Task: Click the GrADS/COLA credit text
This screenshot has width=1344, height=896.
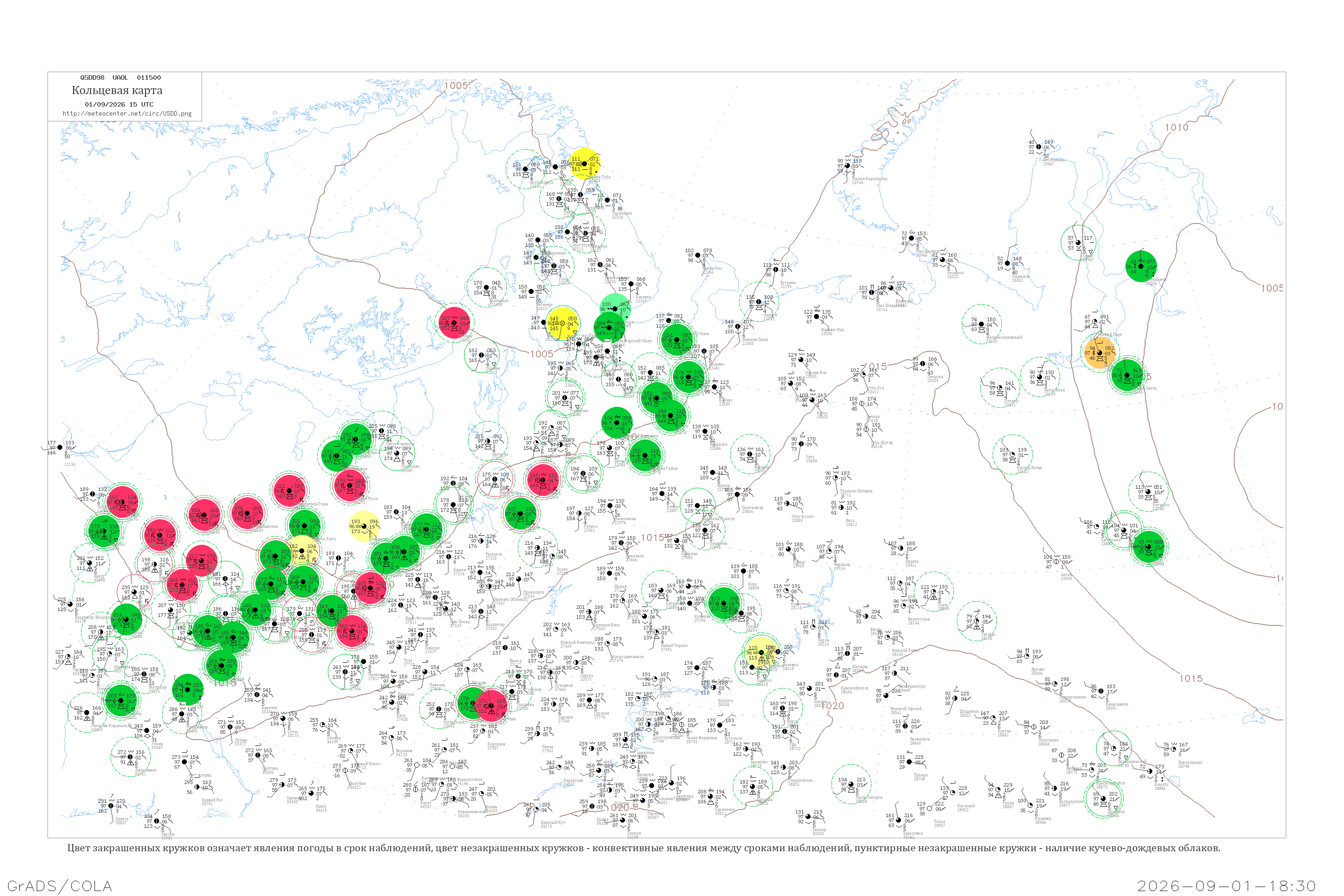Action: (x=60, y=886)
